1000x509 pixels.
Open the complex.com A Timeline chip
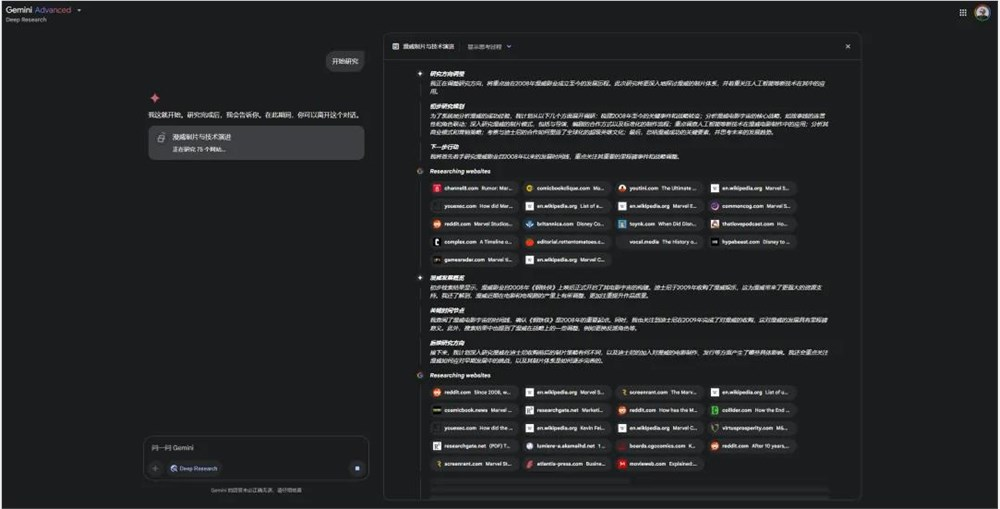473,242
